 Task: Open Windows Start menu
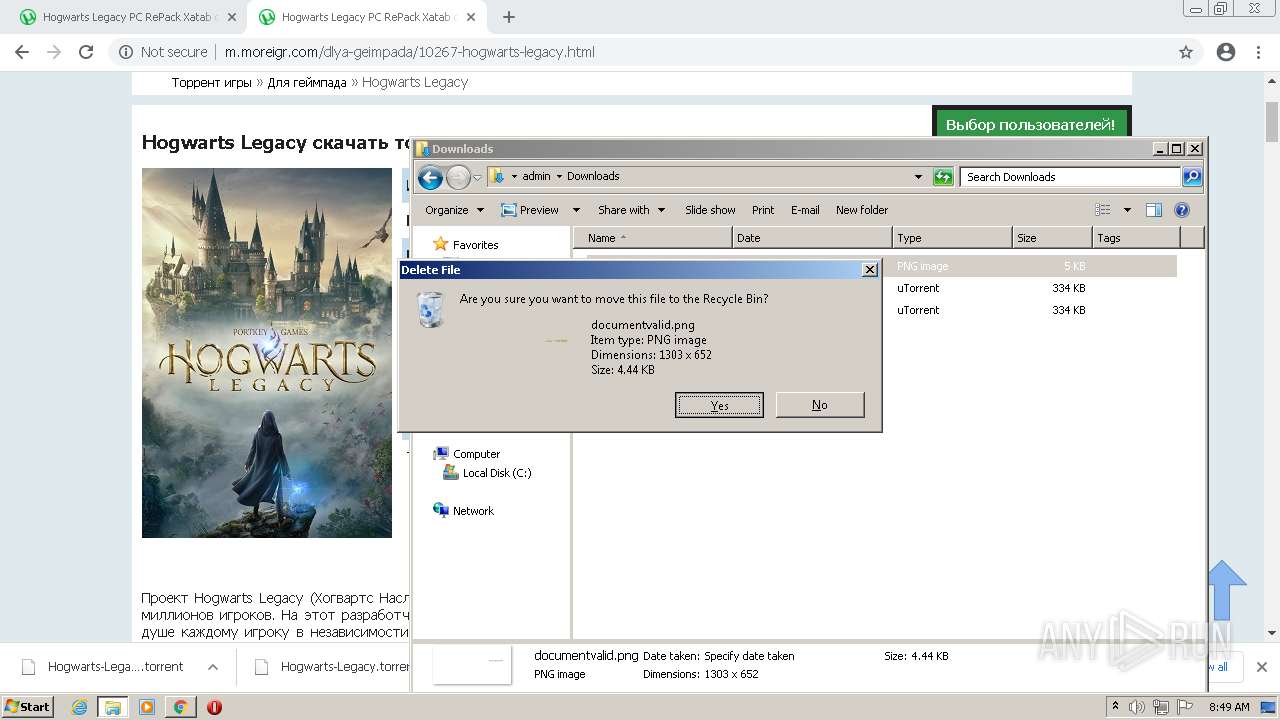click(28, 707)
